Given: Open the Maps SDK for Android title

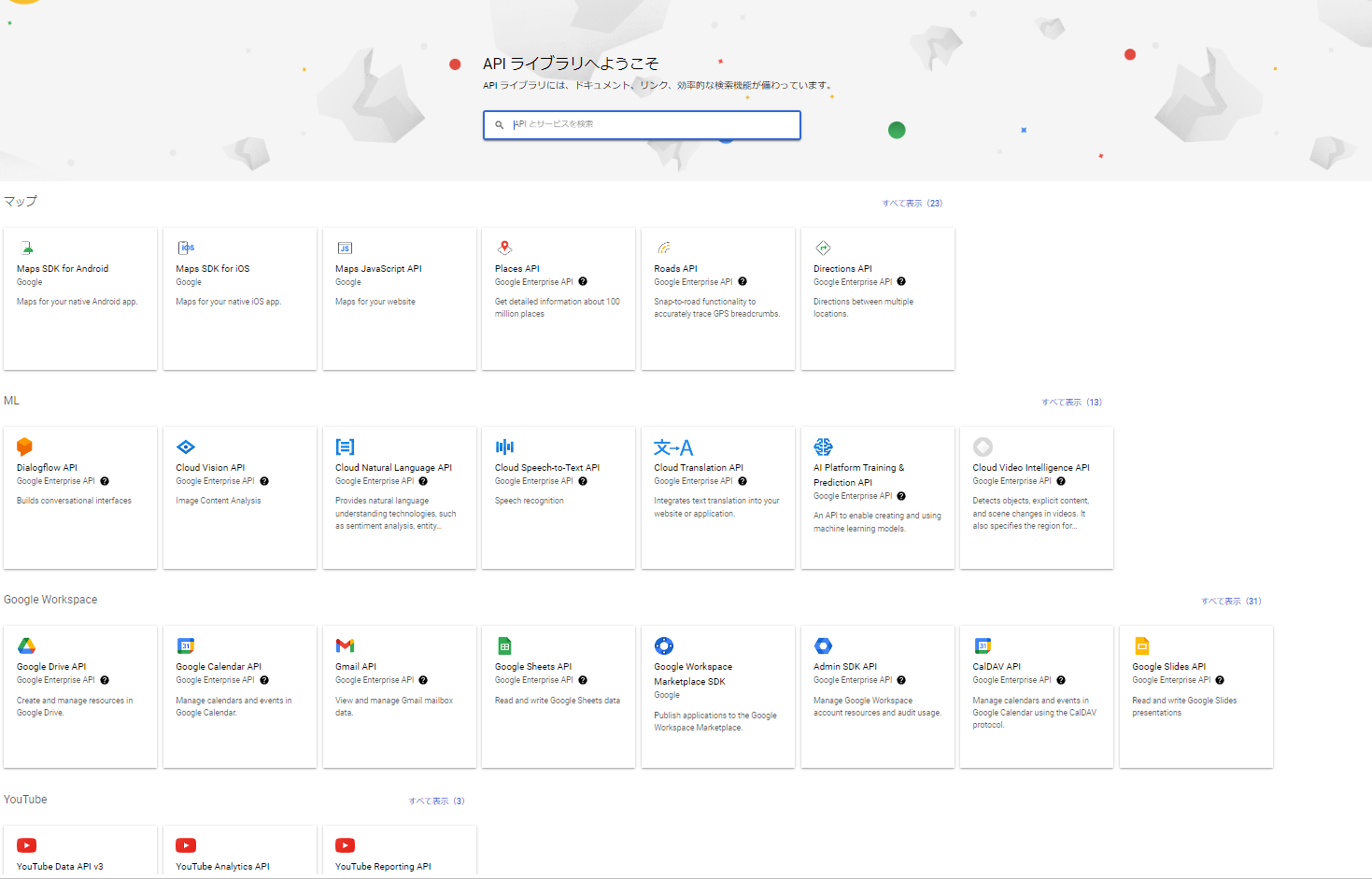Looking at the screenshot, I should 63,268.
